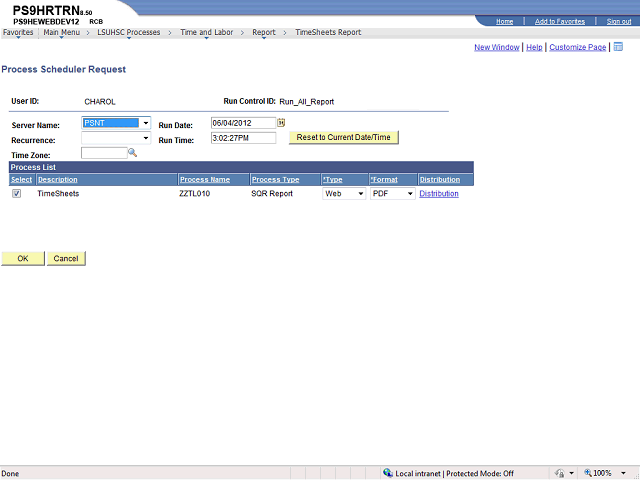This screenshot has width=640, height=480.
Task: Click the zoom magnifier icon in status bar
Action: point(586,473)
